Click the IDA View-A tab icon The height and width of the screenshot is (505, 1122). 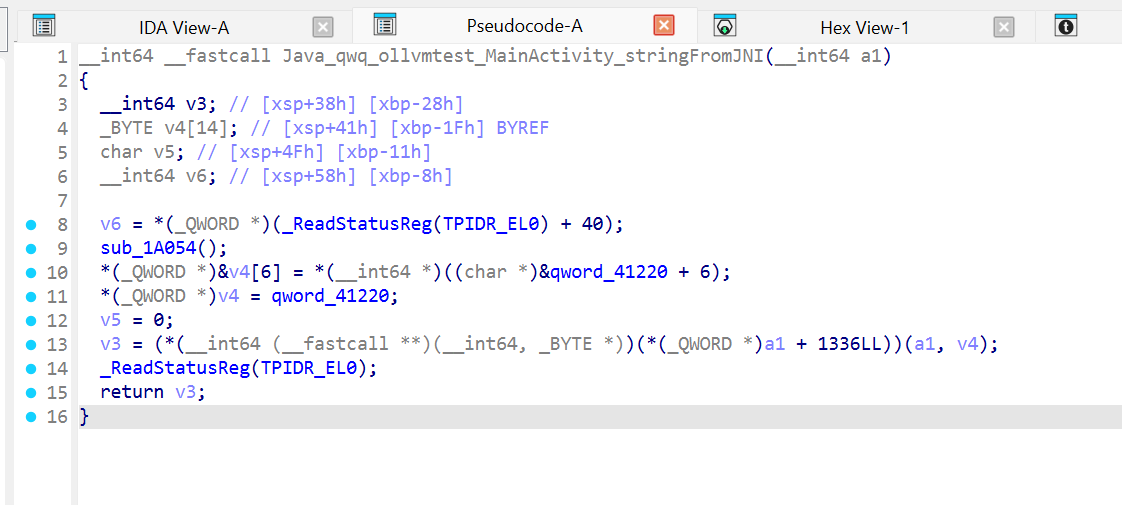(44, 26)
